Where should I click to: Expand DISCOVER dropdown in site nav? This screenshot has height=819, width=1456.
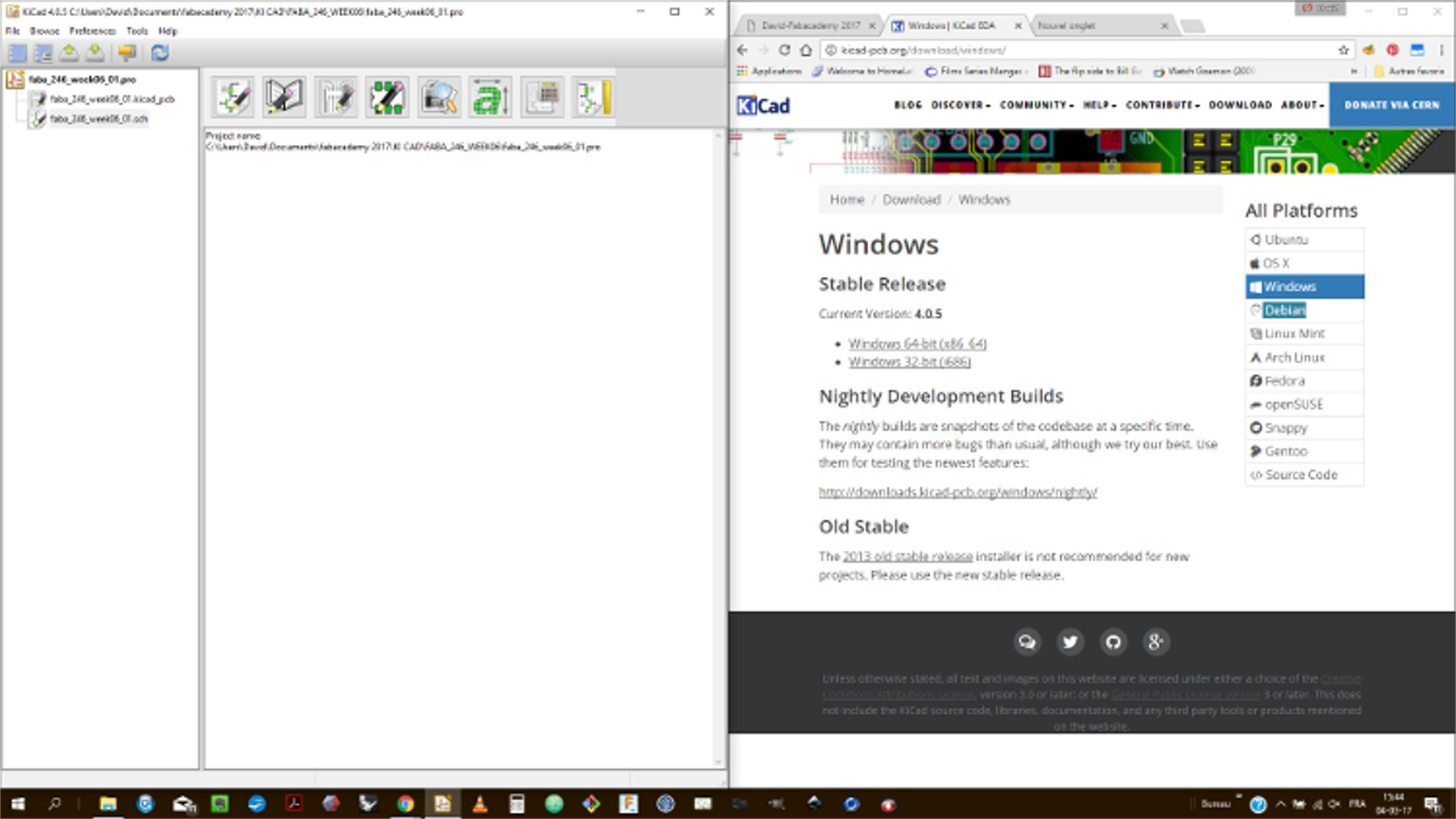click(960, 105)
